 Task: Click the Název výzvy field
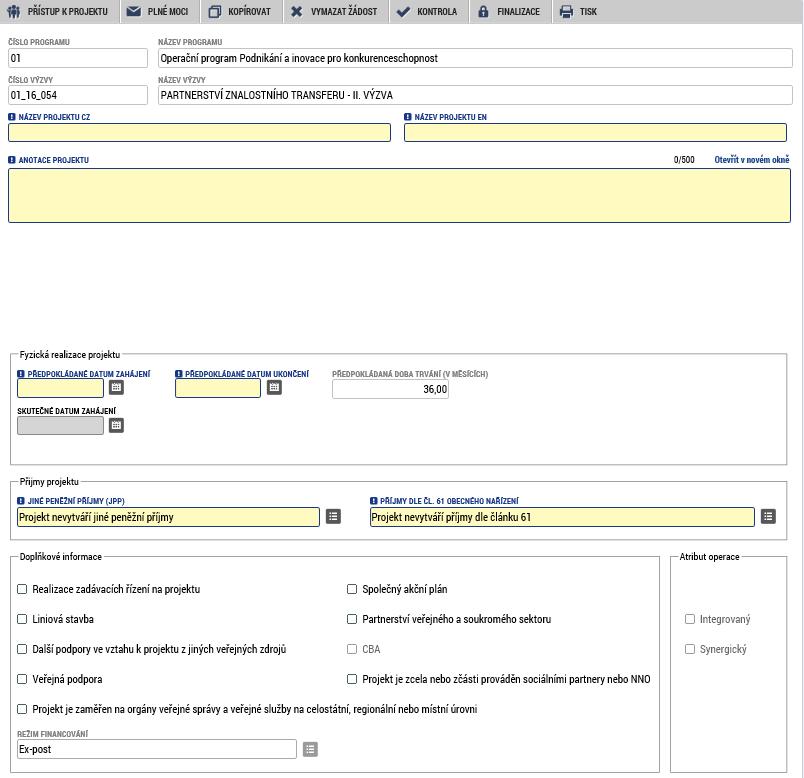475,95
